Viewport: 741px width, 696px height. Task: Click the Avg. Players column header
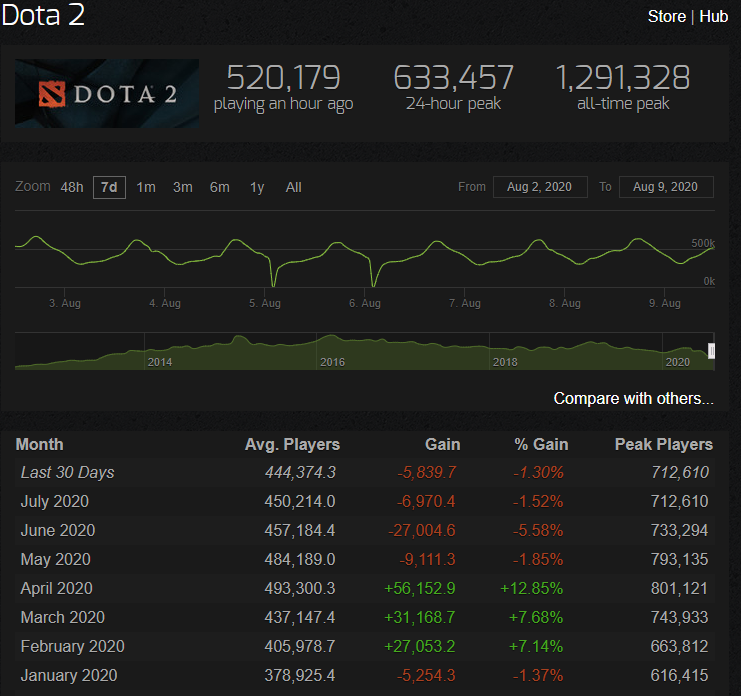[293, 445]
